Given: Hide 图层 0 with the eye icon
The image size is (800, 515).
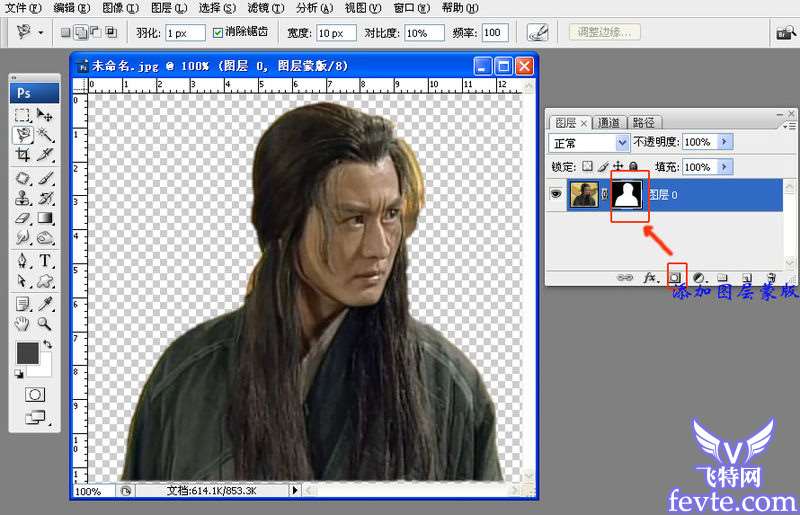Looking at the screenshot, I should [x=557, y=194].
